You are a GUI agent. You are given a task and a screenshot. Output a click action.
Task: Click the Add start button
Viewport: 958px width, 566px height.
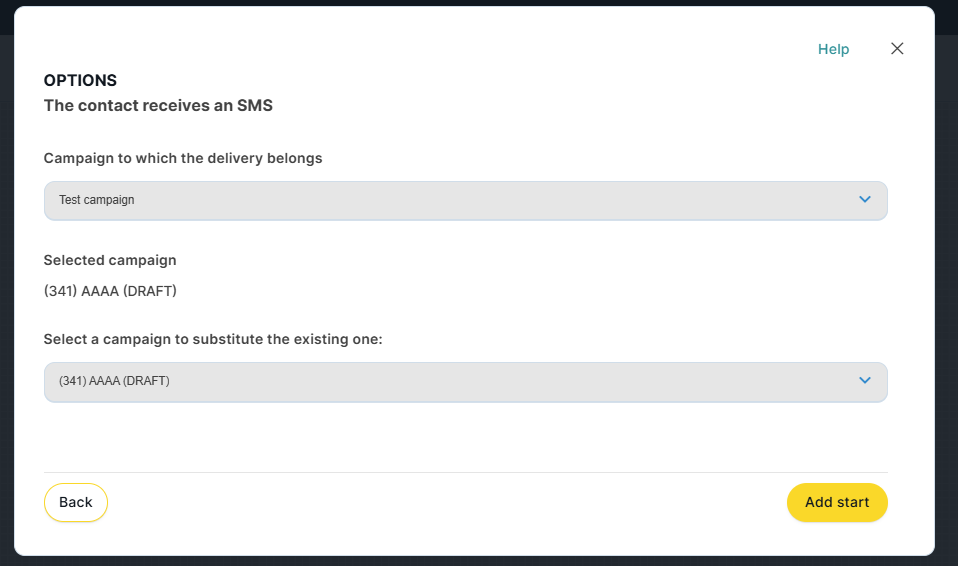click(x=837, y=502)
